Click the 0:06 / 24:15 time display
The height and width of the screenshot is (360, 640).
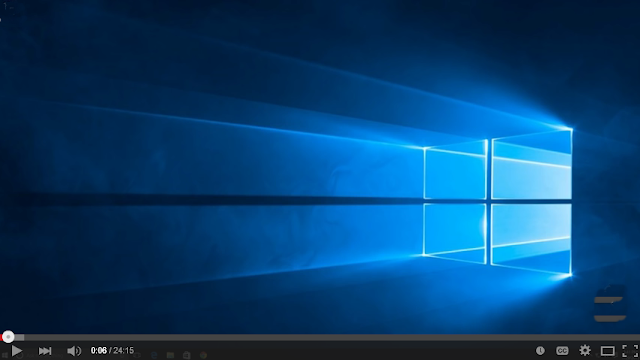pos(112,351)
